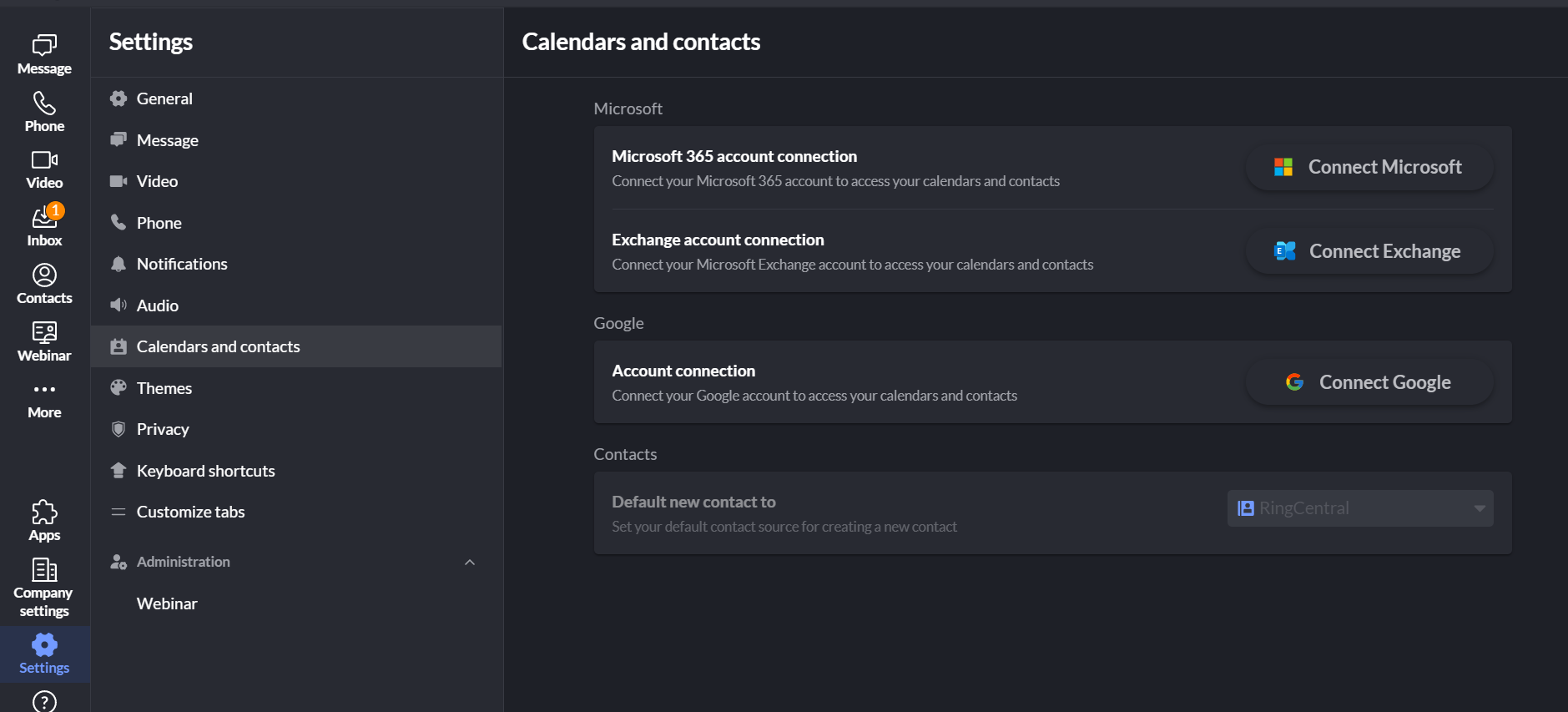Select the Contacts icon in the sidebar
The height and width of the screenshot is (712, 1568).
[x=44, y=275]
